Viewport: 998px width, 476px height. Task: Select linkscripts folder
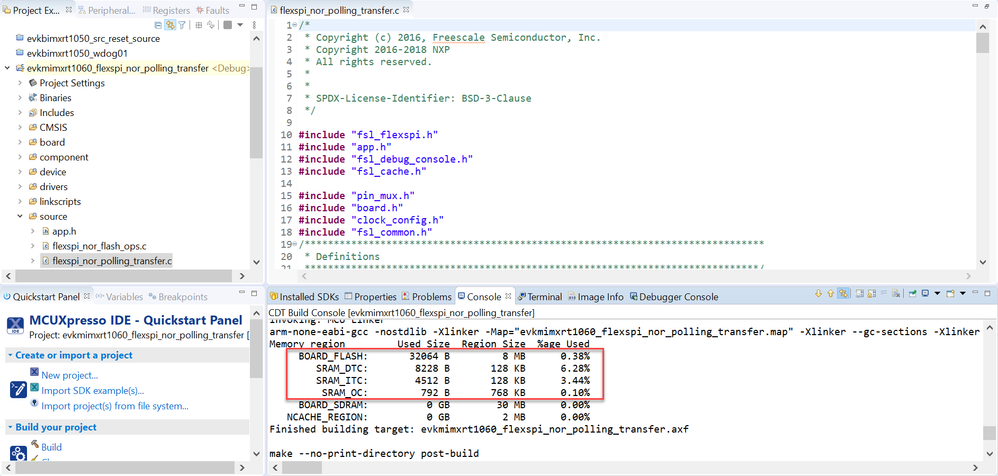(x=60, y=202)
